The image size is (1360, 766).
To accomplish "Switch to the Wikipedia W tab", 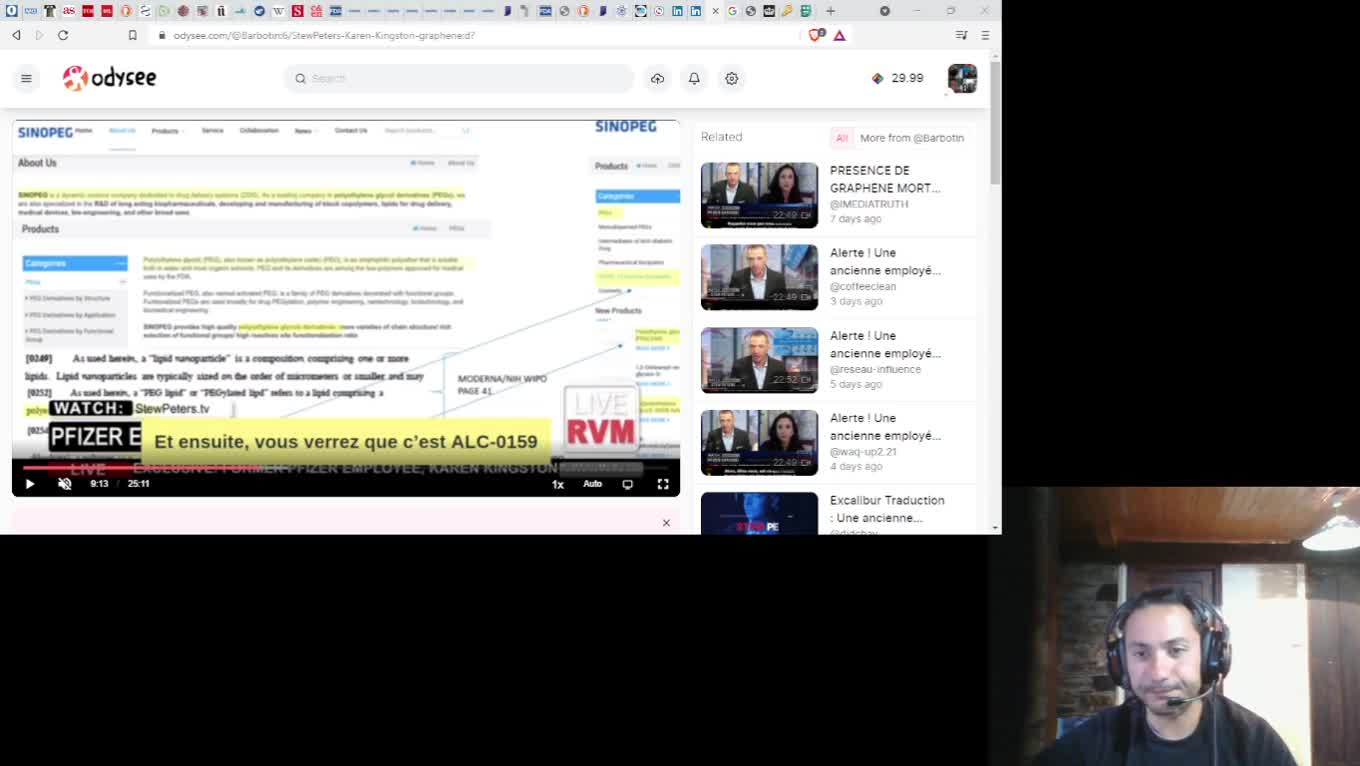I will [x=278, y=11].
